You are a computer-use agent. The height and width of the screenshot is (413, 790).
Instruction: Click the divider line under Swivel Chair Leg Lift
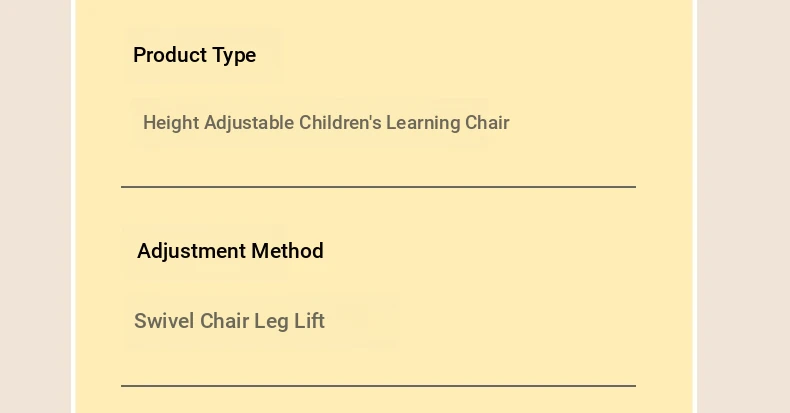click(378, 386)
